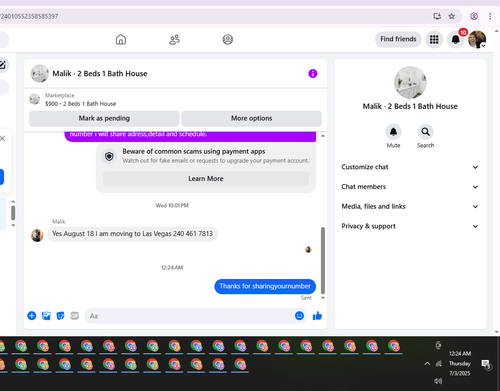Open the notifications bell with badge
Screen dimensions: 500x391
coord(456,40)
